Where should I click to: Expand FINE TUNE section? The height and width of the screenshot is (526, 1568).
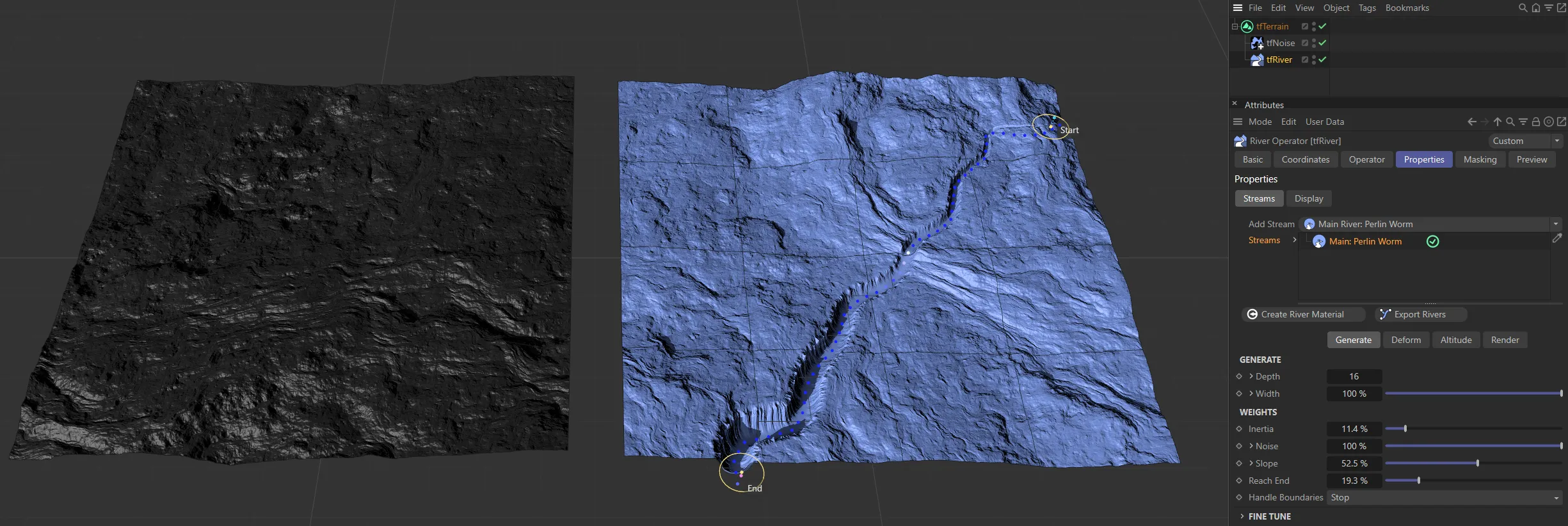[1242, 516]
